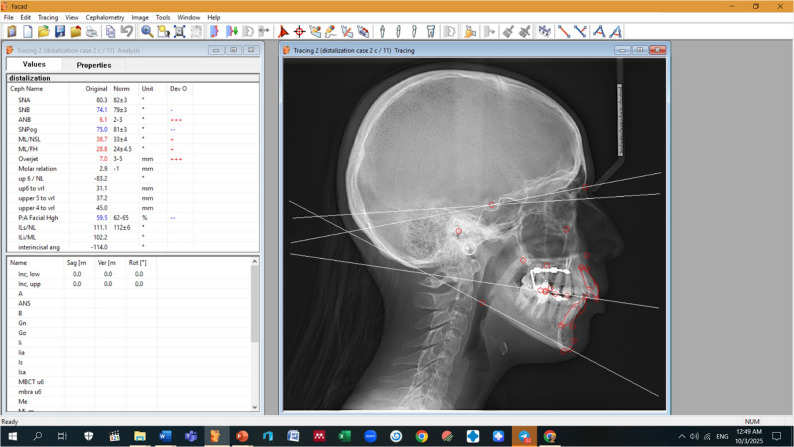Click the last letter A toolbar tool

coord(616,31)
